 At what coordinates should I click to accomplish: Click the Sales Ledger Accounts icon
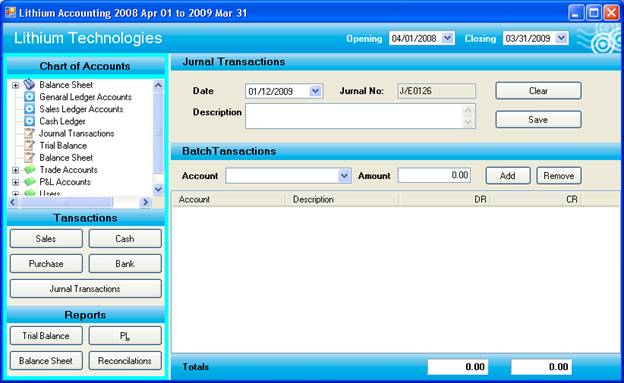[29, 109]
